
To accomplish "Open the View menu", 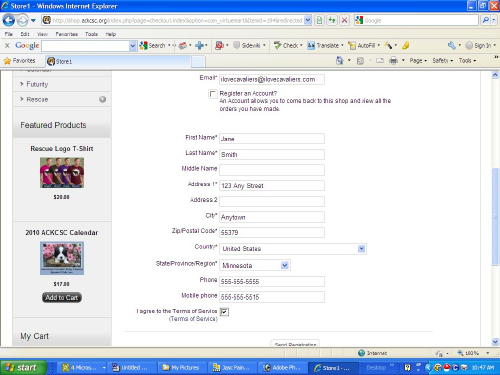I will (42, 34).
